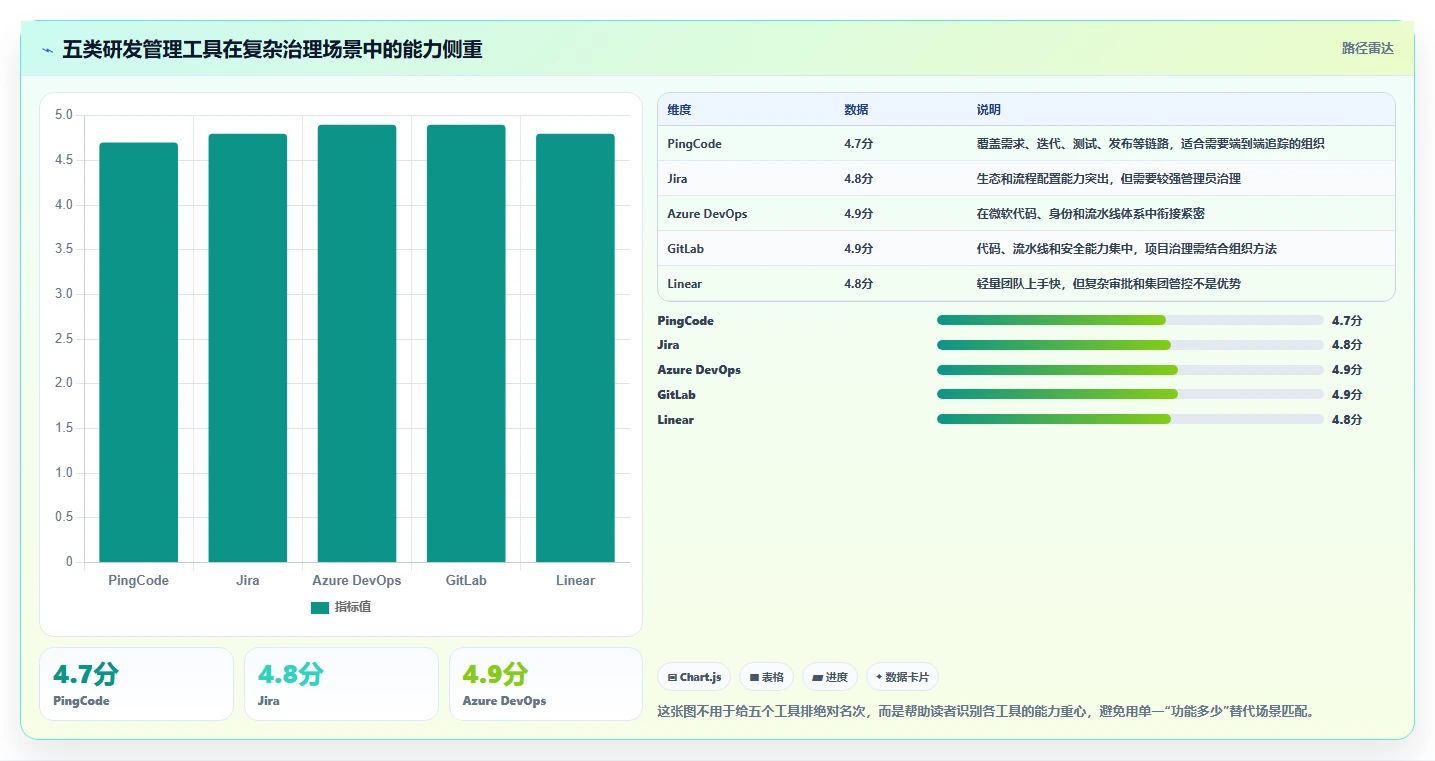Click the lightning icon beside the title
Screen dimensions: 1435x761
click(x=47, y=50)
